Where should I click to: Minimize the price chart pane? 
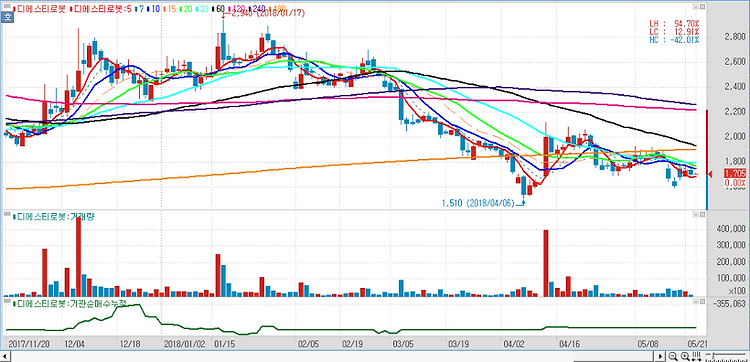(x=695, y=7)
